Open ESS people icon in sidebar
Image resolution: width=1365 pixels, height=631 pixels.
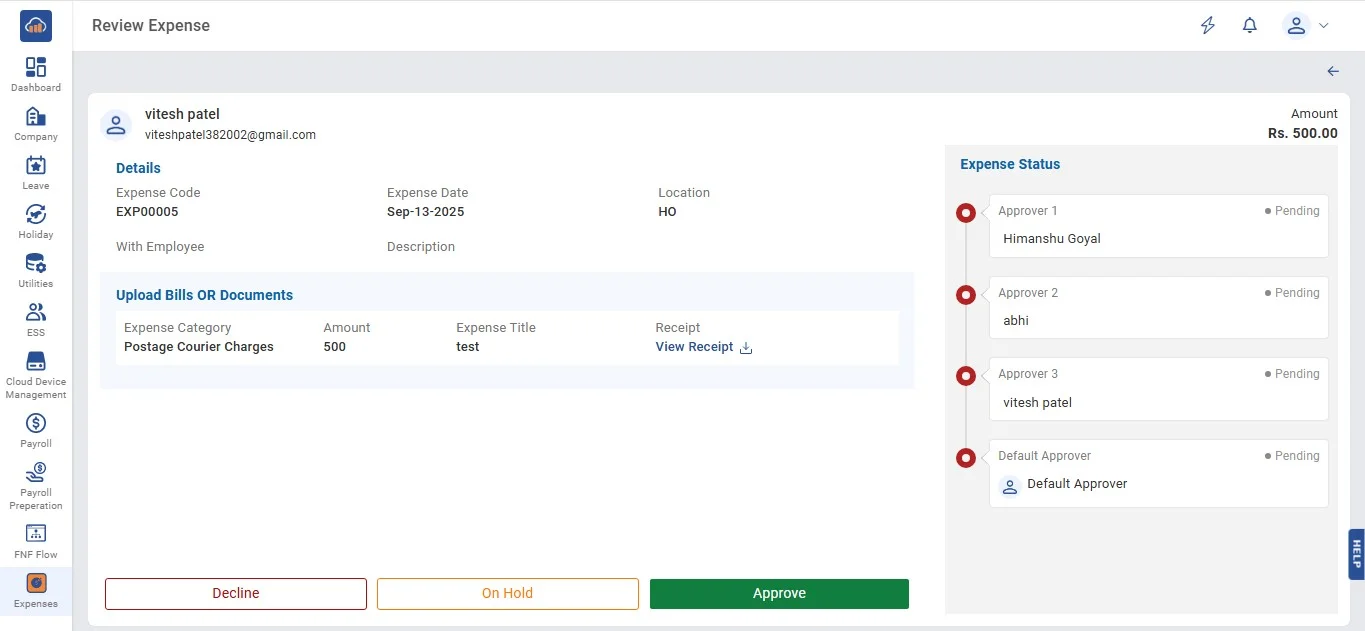click(x=36, y=313)
